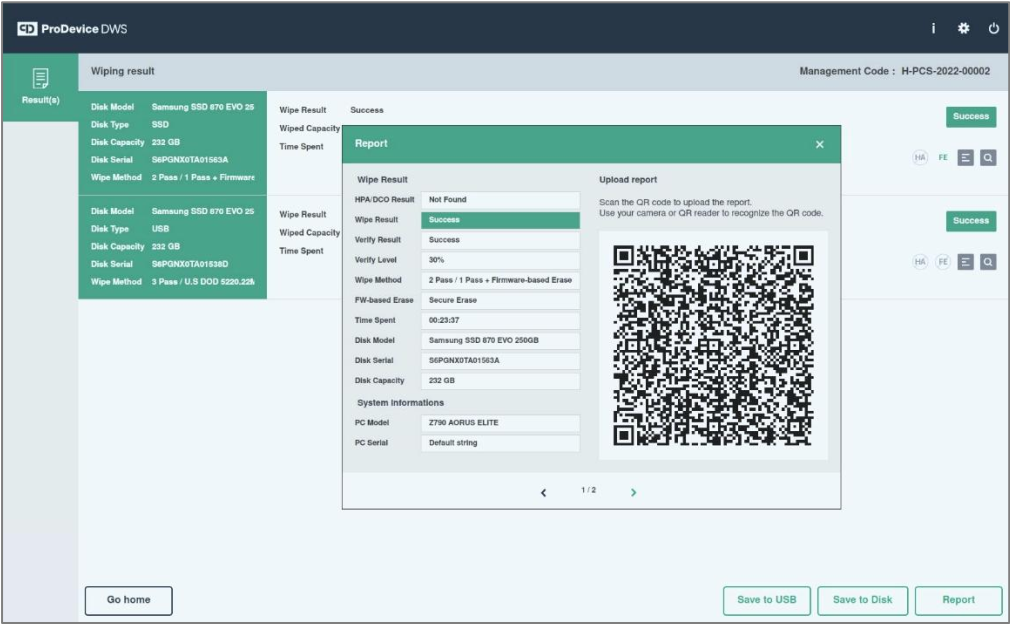Viewport: 1010px width, 624px height.
Task: Click Disk Model field in report
Action: [x=500, y=340]
